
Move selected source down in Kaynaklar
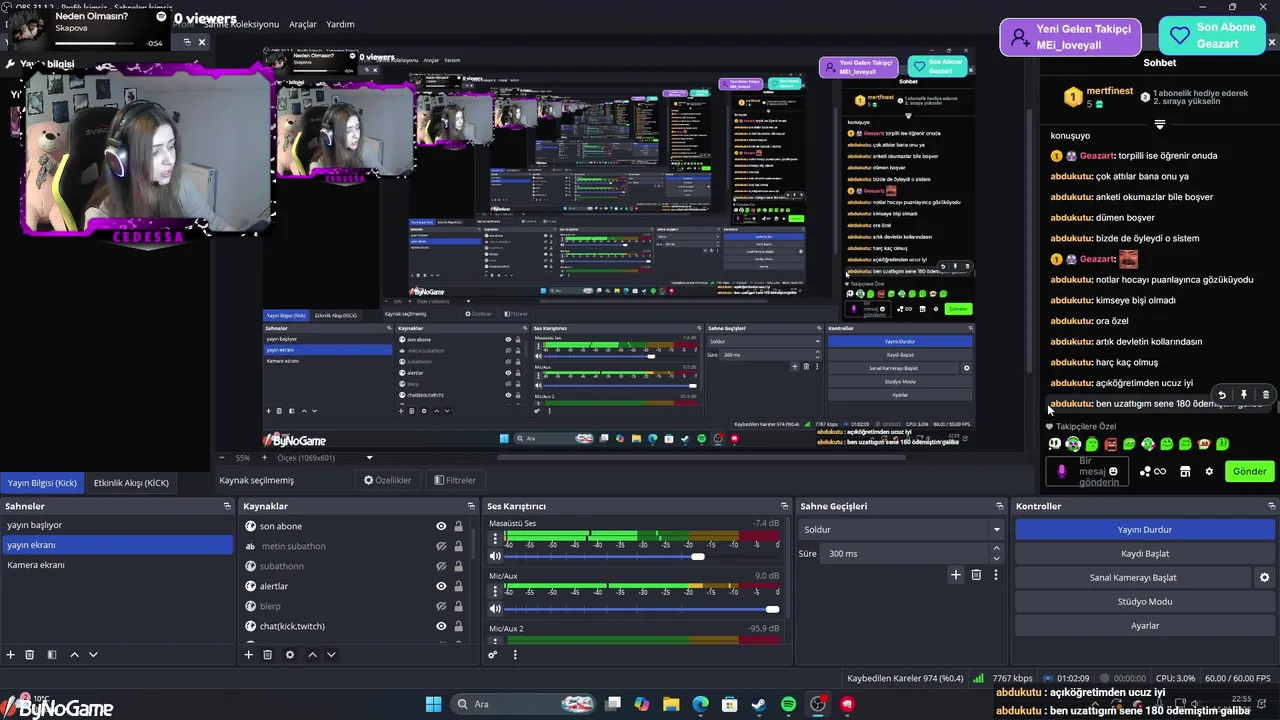(331, 655)
